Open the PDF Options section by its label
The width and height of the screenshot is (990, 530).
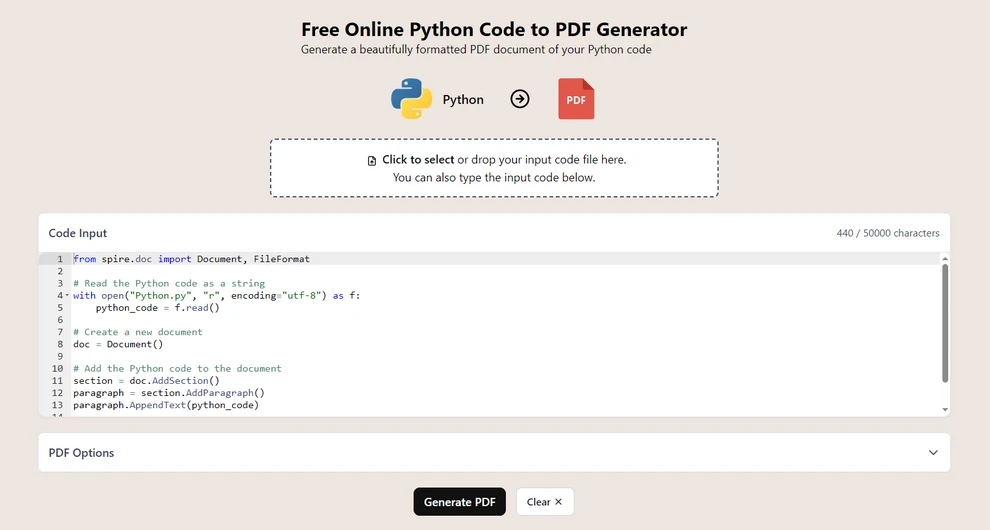click(x=81, y=453)
